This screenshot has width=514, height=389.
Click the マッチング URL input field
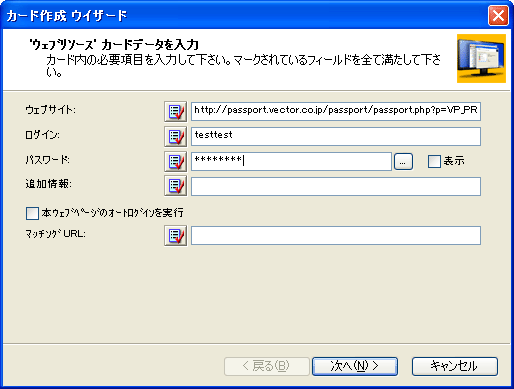pos(336,236)
